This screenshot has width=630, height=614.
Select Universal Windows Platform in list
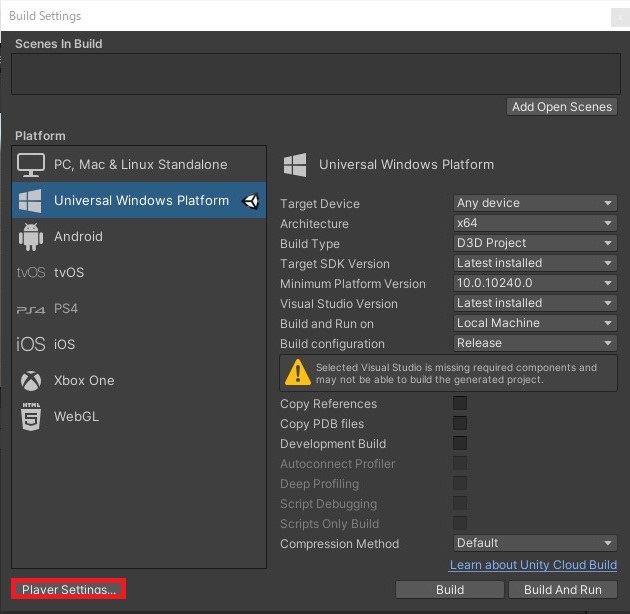pos(139,201)
